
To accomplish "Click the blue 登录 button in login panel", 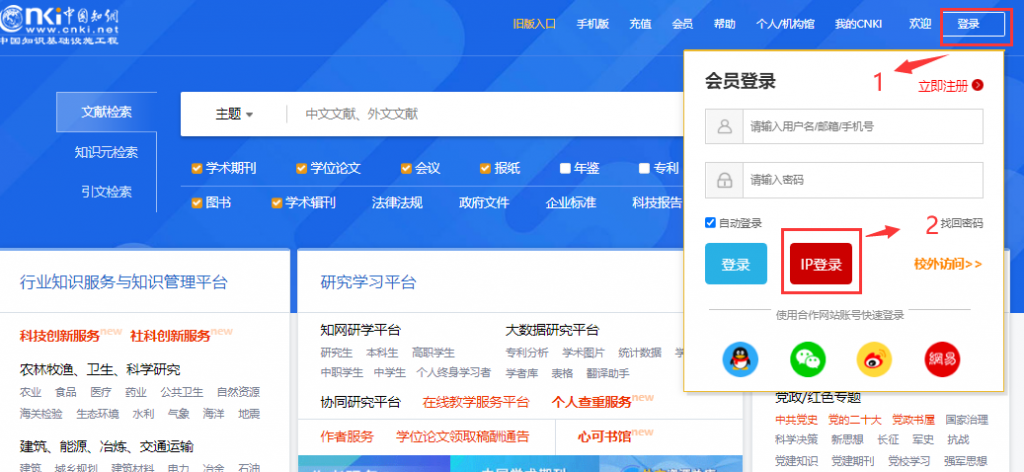I will coord(736,264).
